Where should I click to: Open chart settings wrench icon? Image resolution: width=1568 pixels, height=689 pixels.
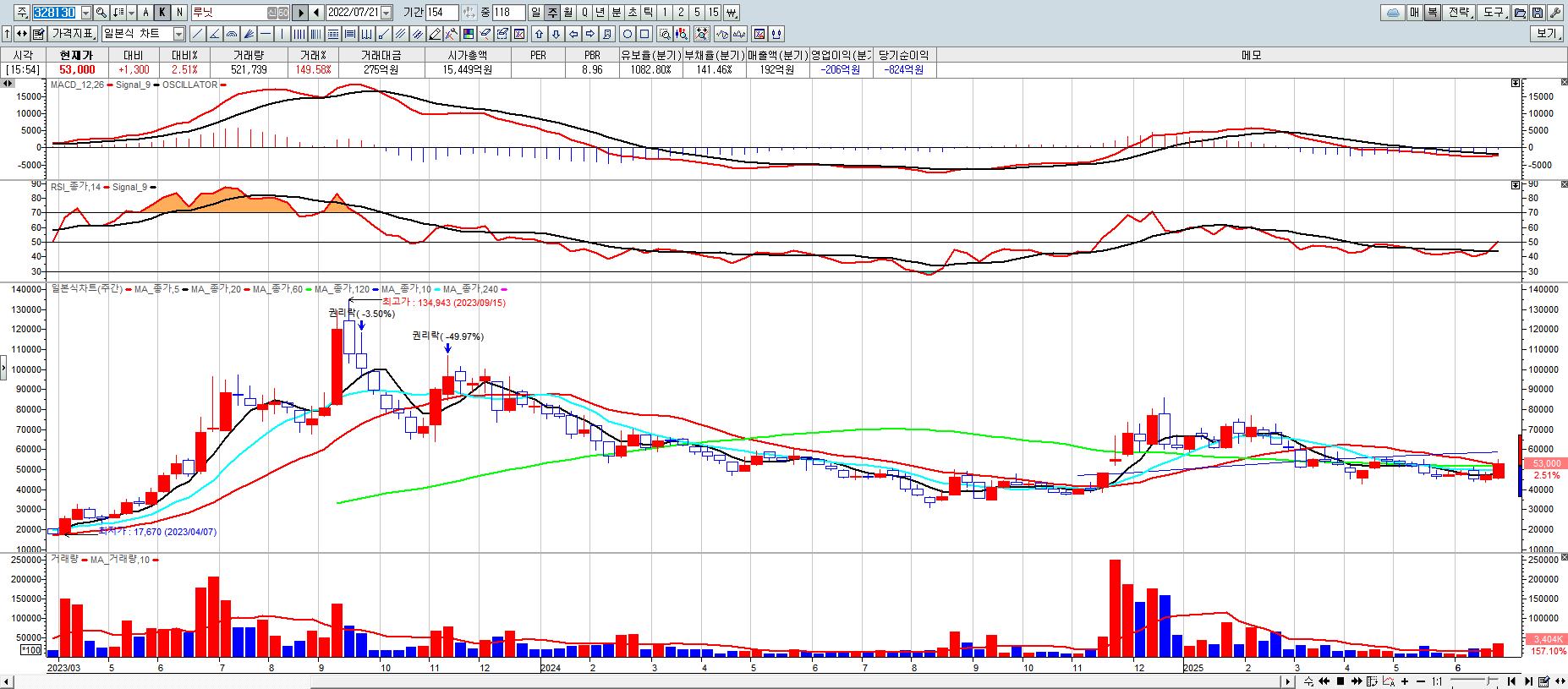coord(1554,13)
